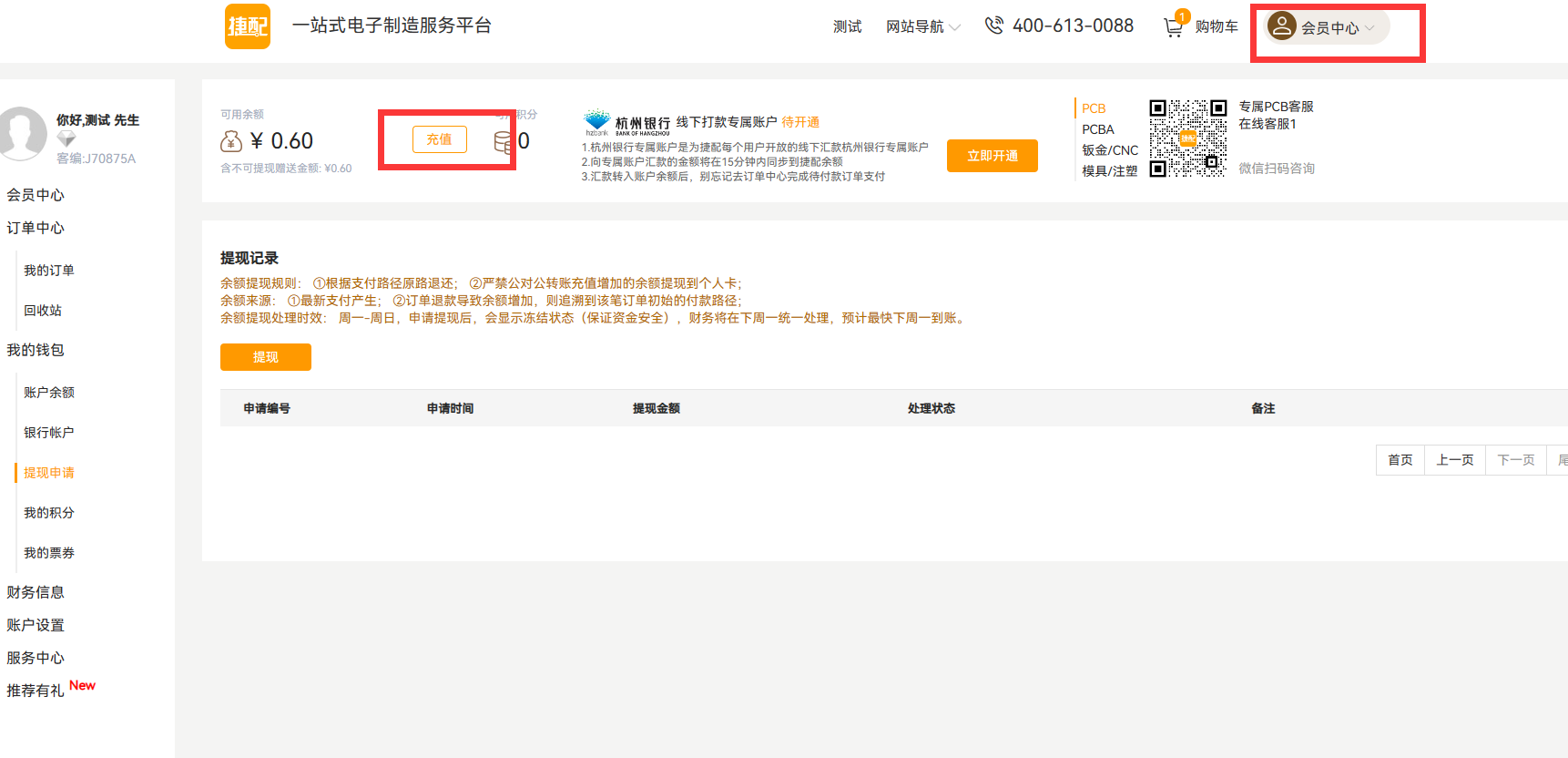Open 账户余额 in sidebar menu

point(49,393)
